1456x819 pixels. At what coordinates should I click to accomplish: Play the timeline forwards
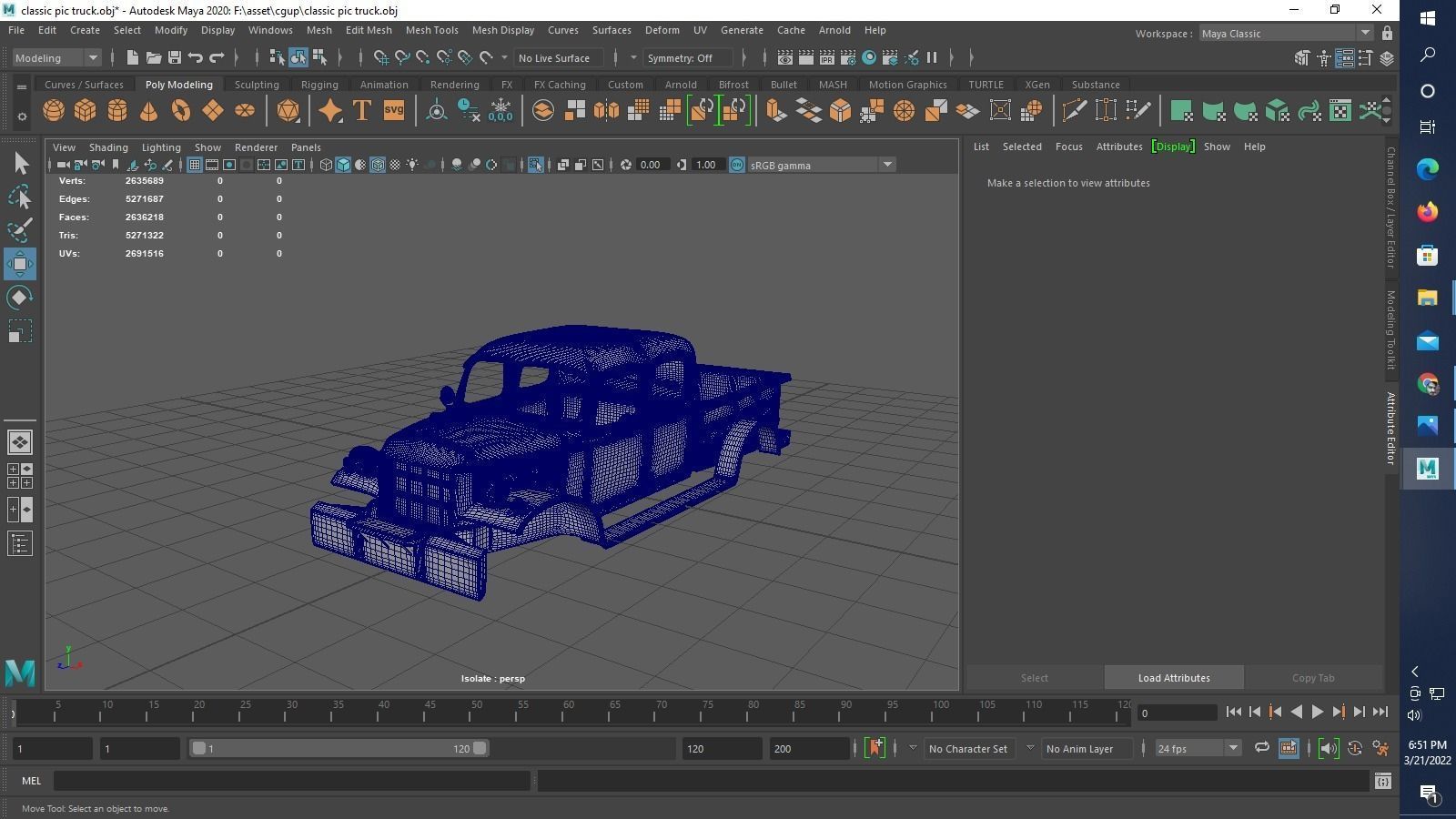click(x=1317, y=713)
